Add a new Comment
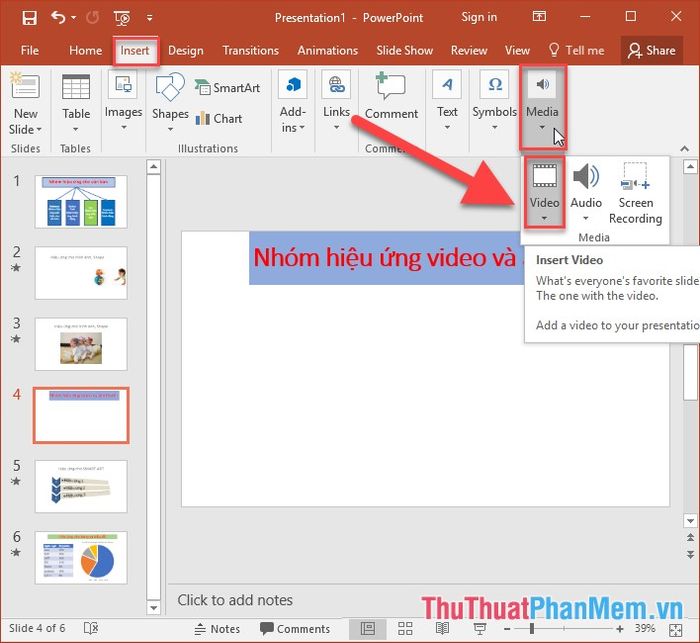700x643 pixels. click(x=392, y=96)
